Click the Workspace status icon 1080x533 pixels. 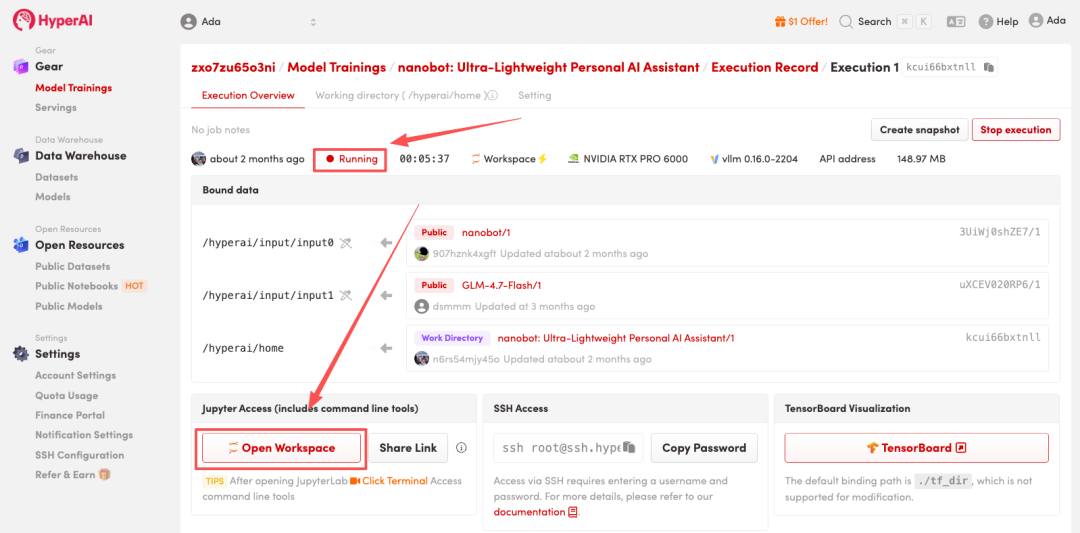(x=476, y=159)
